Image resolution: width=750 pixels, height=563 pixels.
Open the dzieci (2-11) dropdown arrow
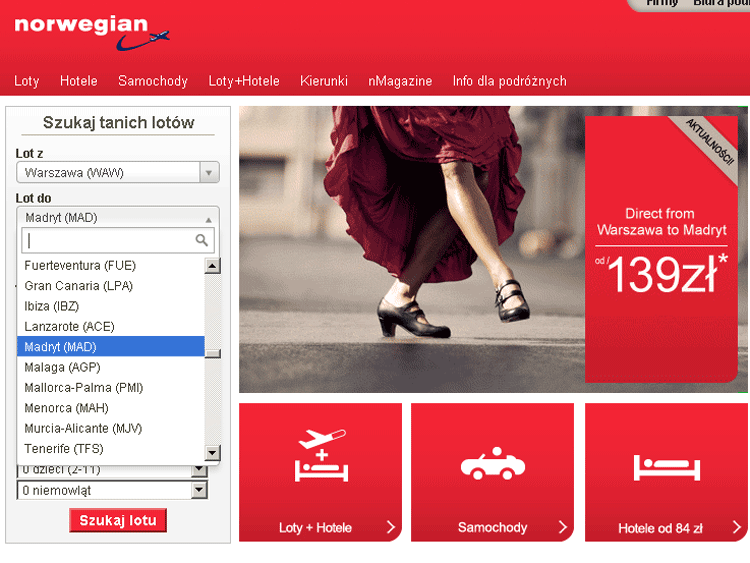(x=199, y=471)
